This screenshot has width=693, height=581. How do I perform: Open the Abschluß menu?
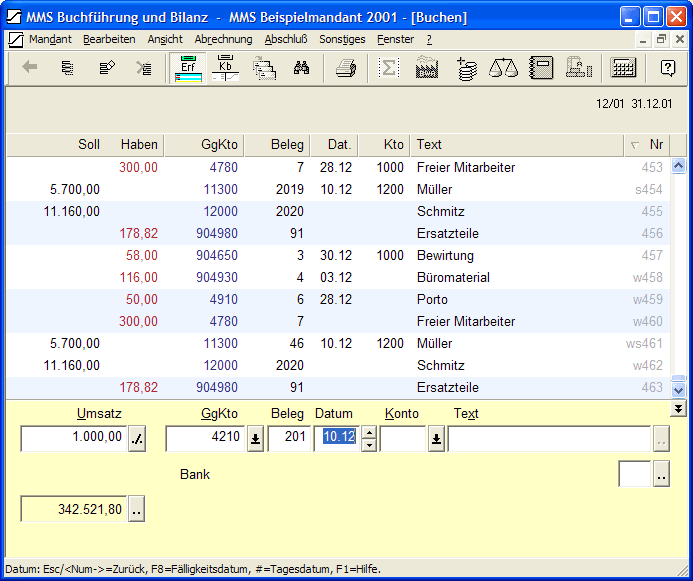click(x=286, y=39)
